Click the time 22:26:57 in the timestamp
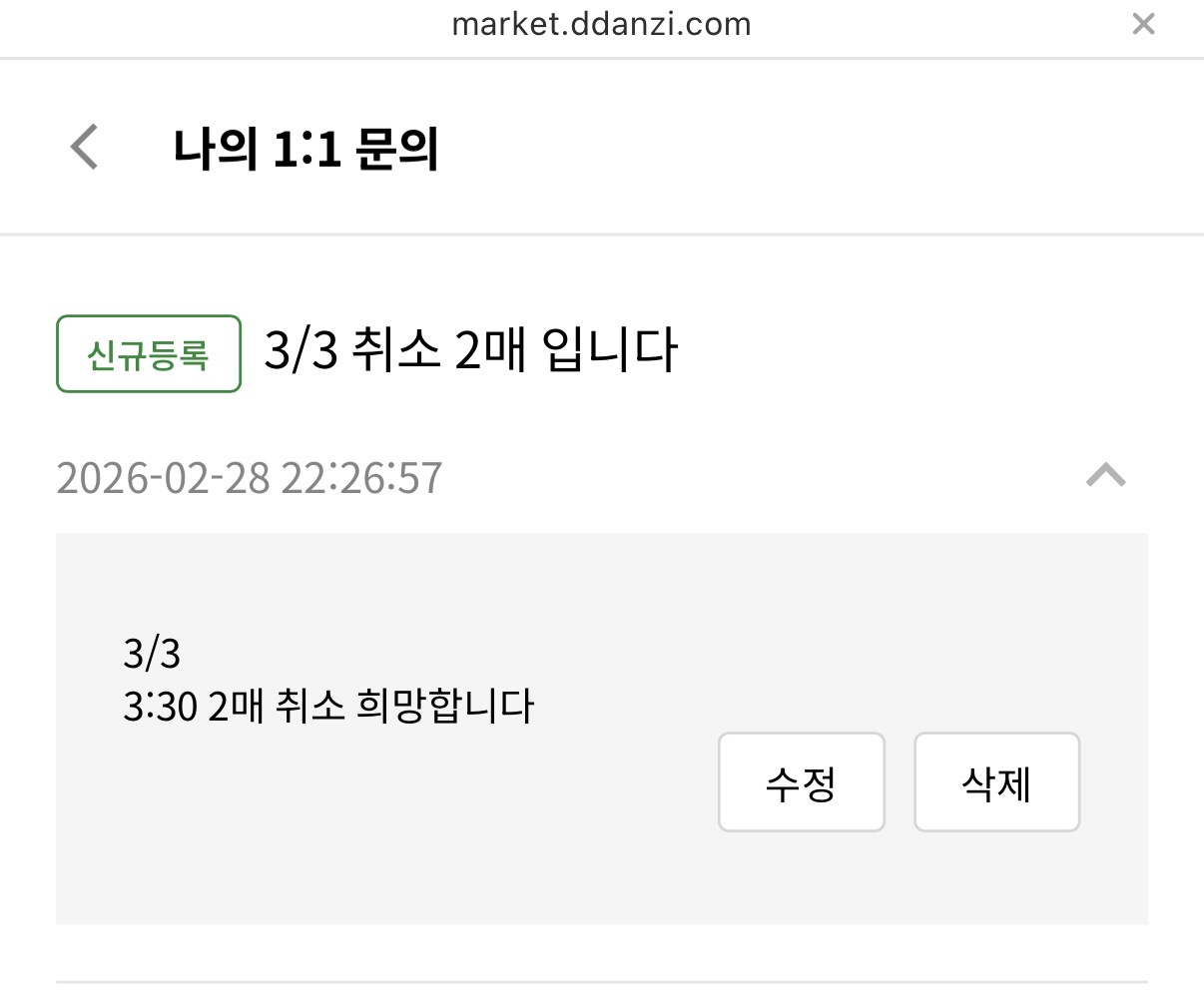This screenshot has width=1204, height=999. click(x=361, y=478)
